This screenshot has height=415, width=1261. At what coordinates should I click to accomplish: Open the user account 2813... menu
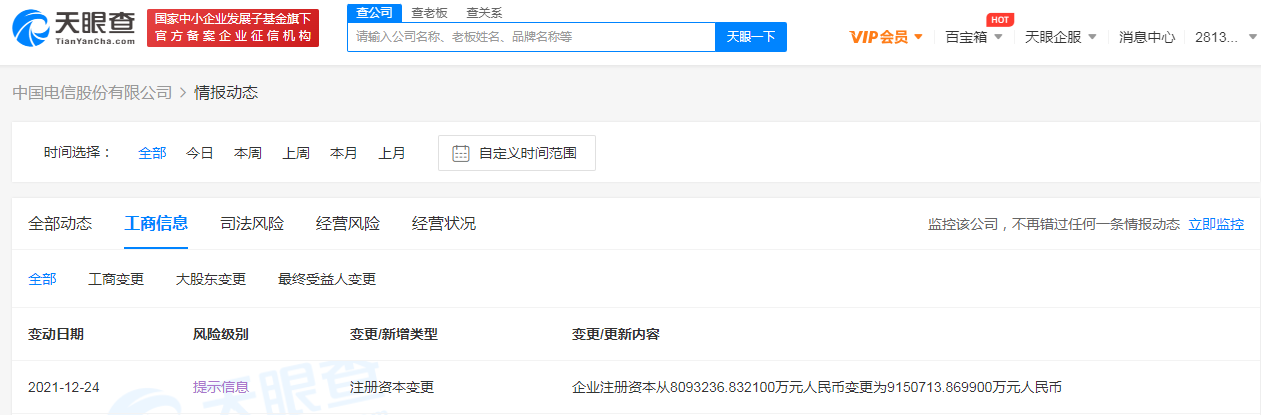pyautogui.click(x=1223, y=37)
